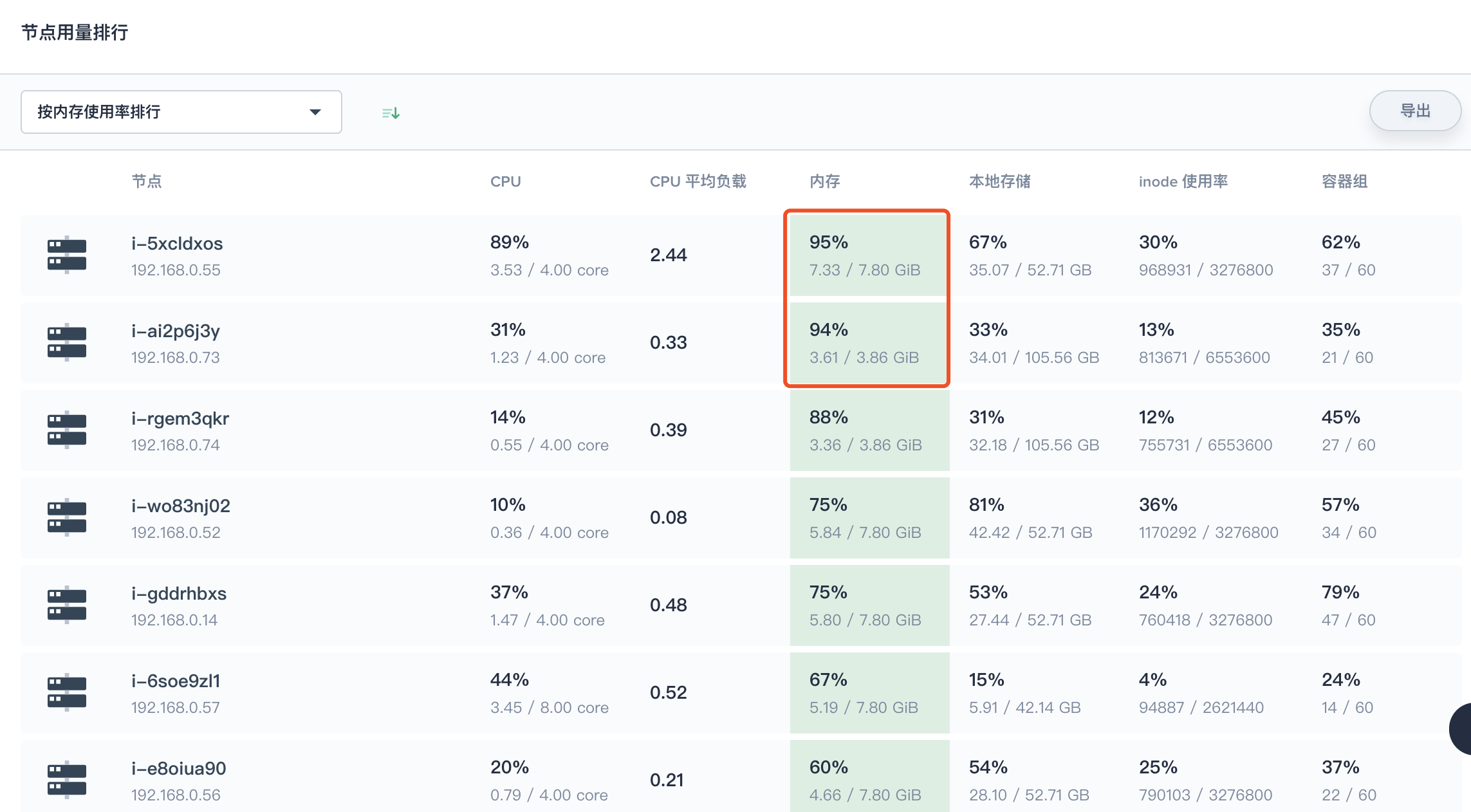Click CPU usage 1.23 / 4.00 core
The image size is (1471, 812).
[548, 358]
